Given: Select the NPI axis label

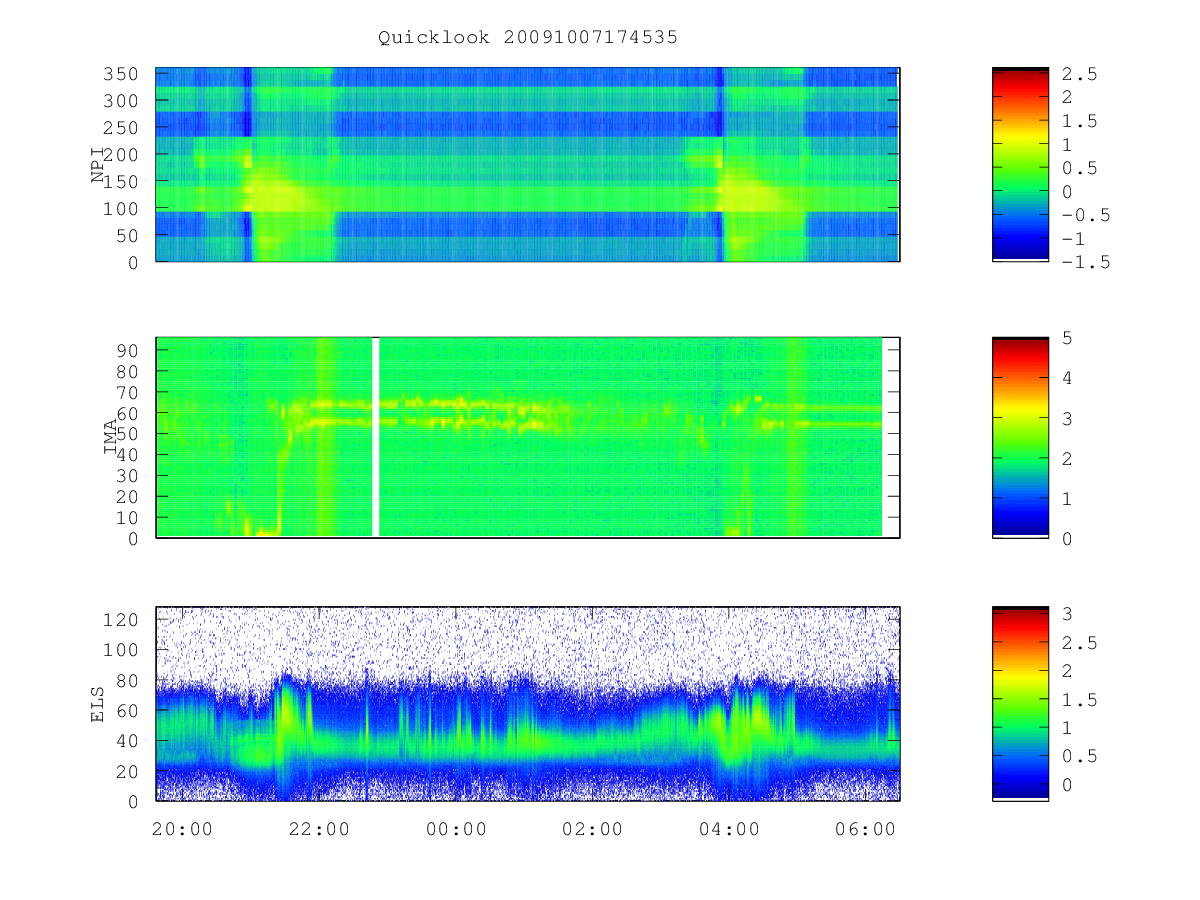Looking at the screenshot, I should pyautogui.click(x=98, y=165).
